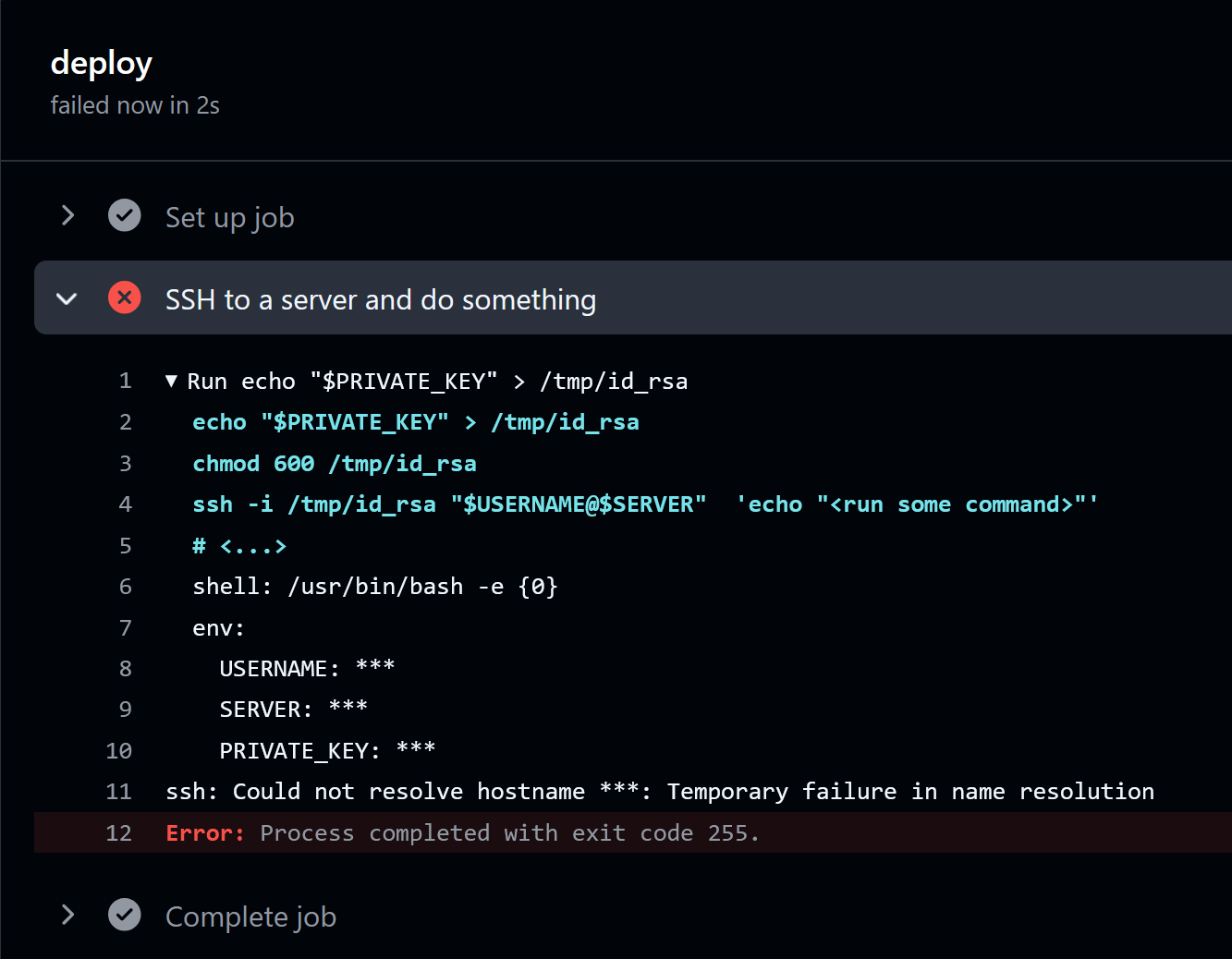This screenshot has width=1232, height=959.
Task: Open the Set up job step details
Action: pos(229,217)
